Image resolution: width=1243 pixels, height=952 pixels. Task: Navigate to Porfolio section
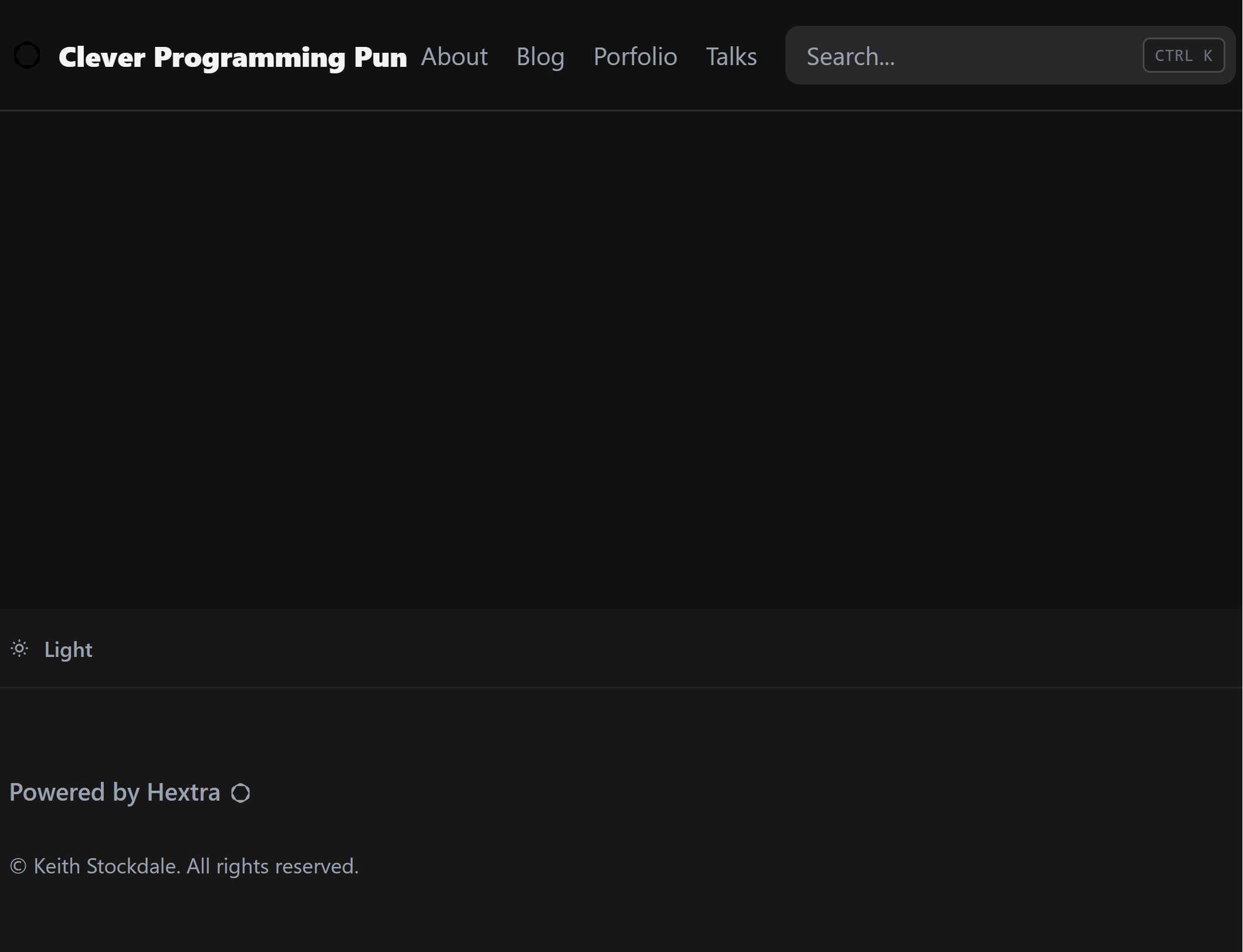(635, 56)
